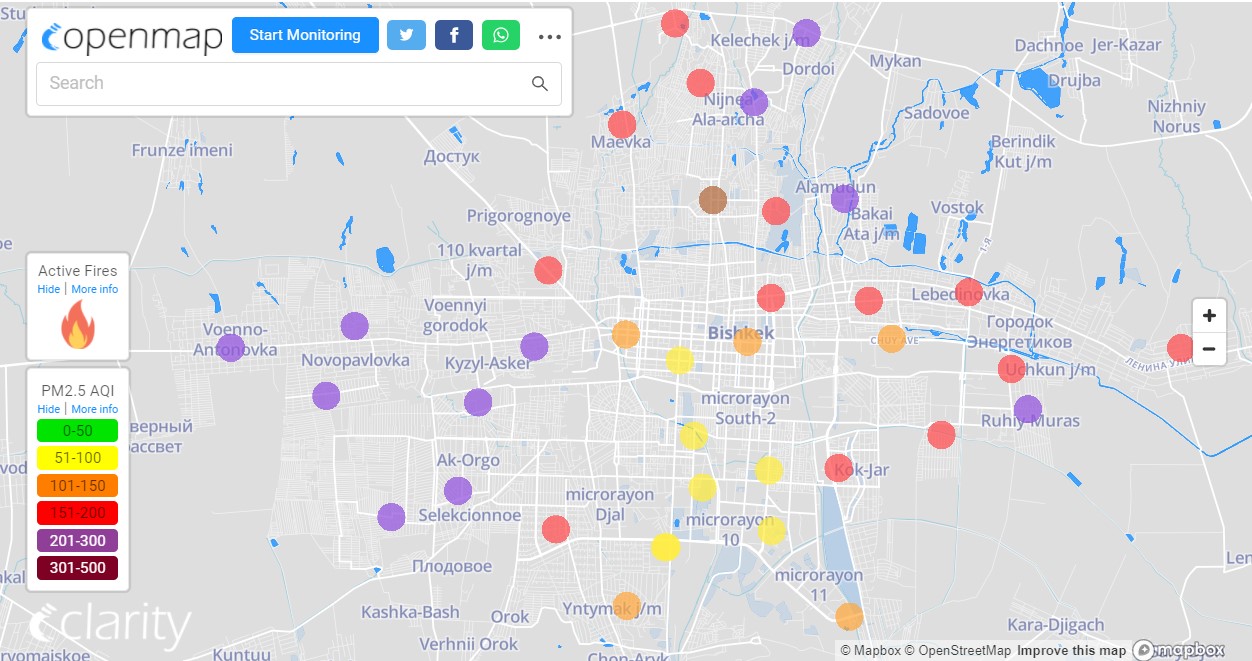Zoom in on the map

[1209, 316]
